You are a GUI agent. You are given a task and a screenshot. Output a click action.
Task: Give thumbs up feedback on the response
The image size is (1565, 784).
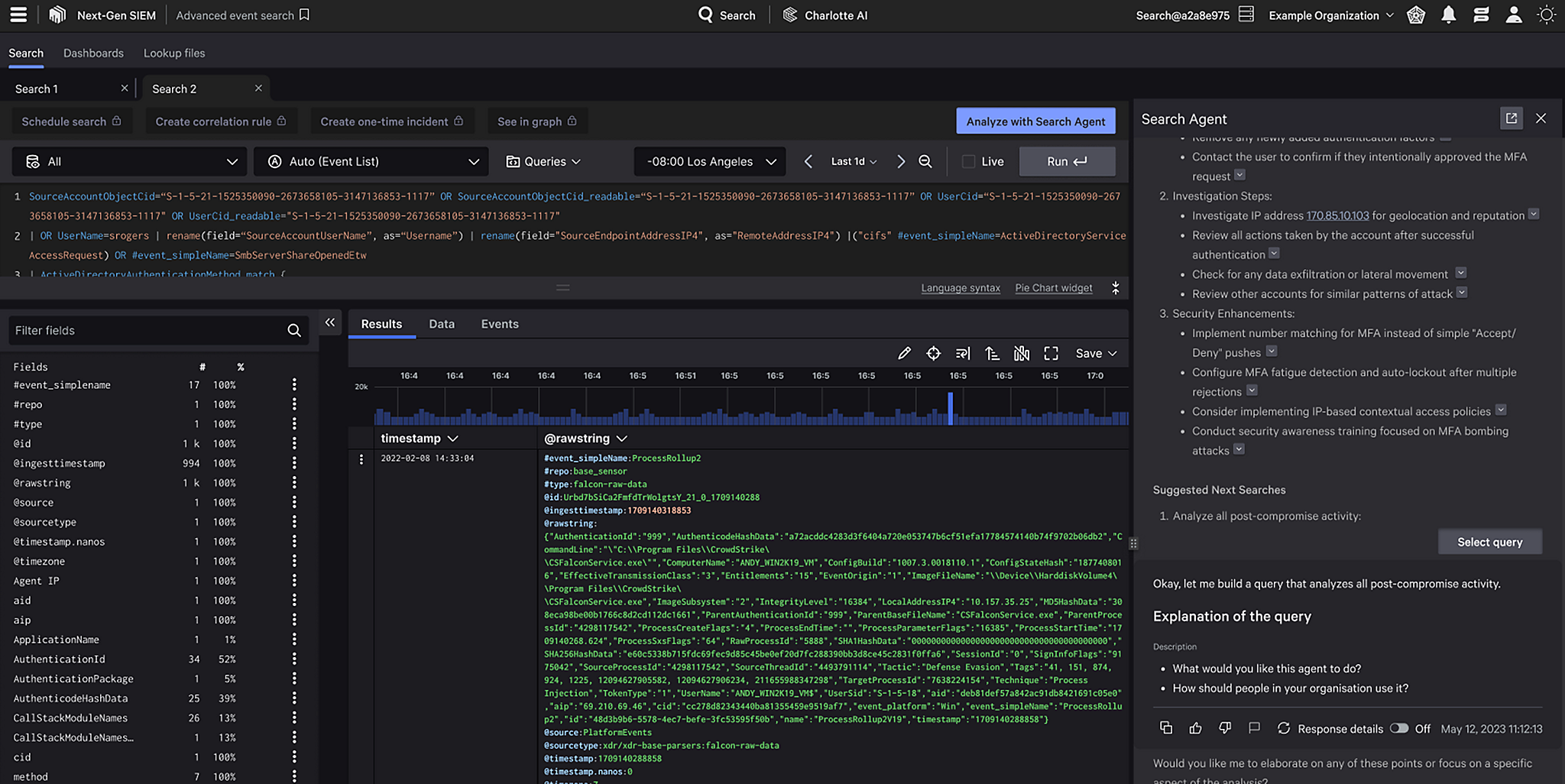coord(1195,728)
